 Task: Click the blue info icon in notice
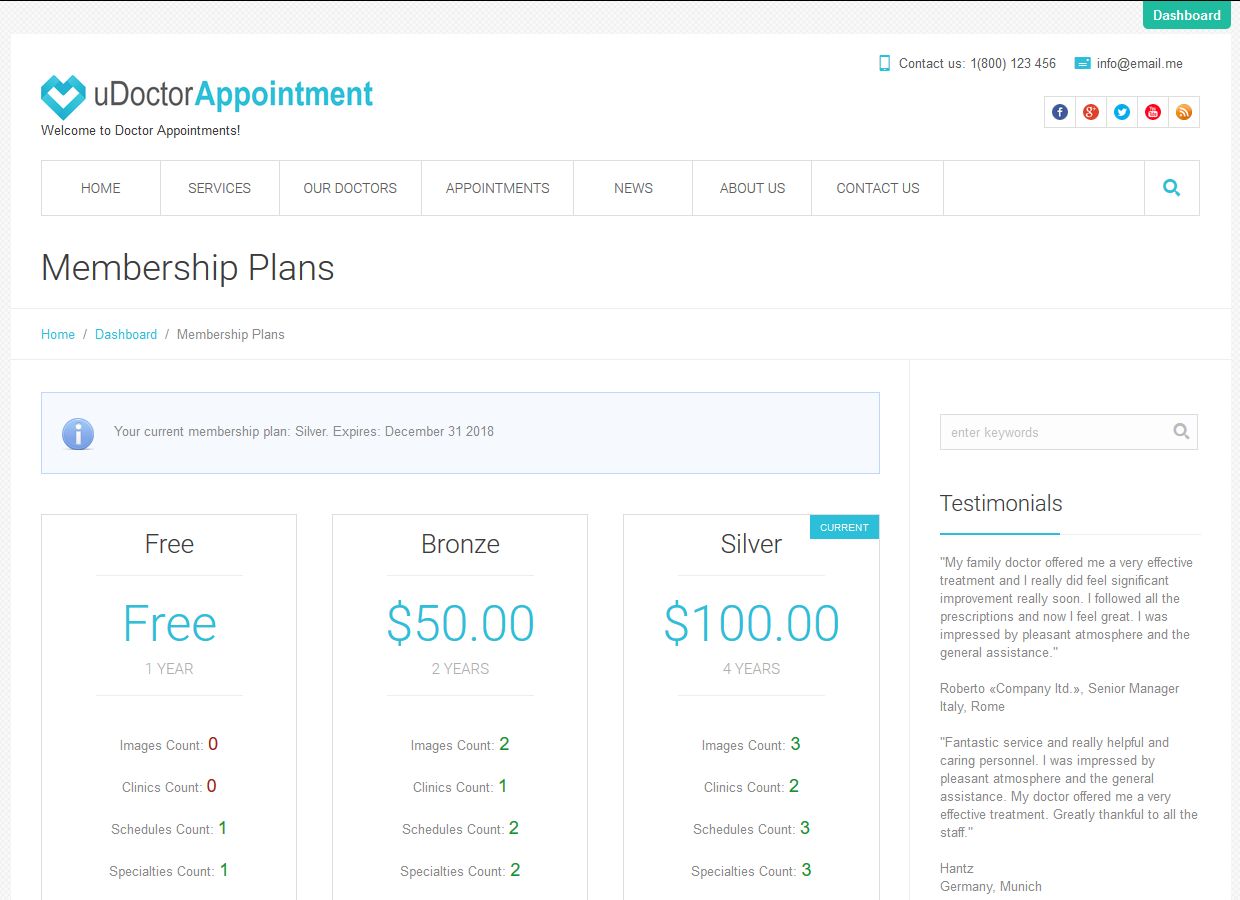[x=78, y=433]
